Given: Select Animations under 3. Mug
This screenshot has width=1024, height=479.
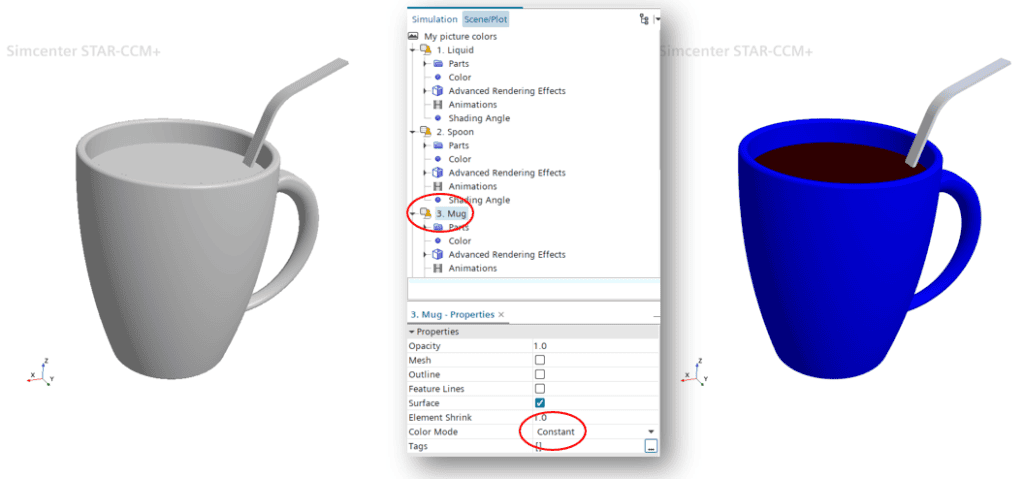Looking at the screenshot, I should 472,269.
